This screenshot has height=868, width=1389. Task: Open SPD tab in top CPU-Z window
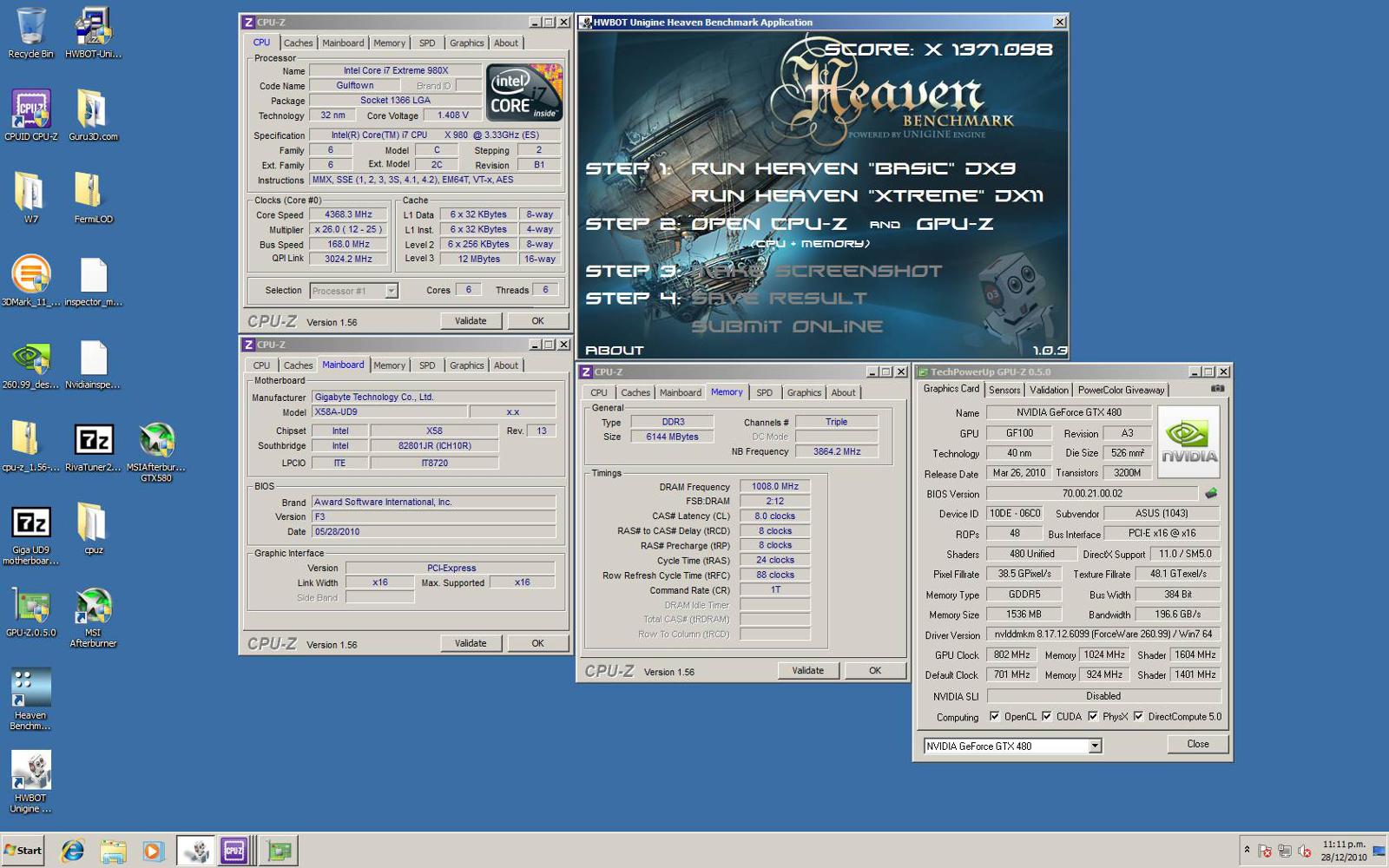[x=427, y=43]
